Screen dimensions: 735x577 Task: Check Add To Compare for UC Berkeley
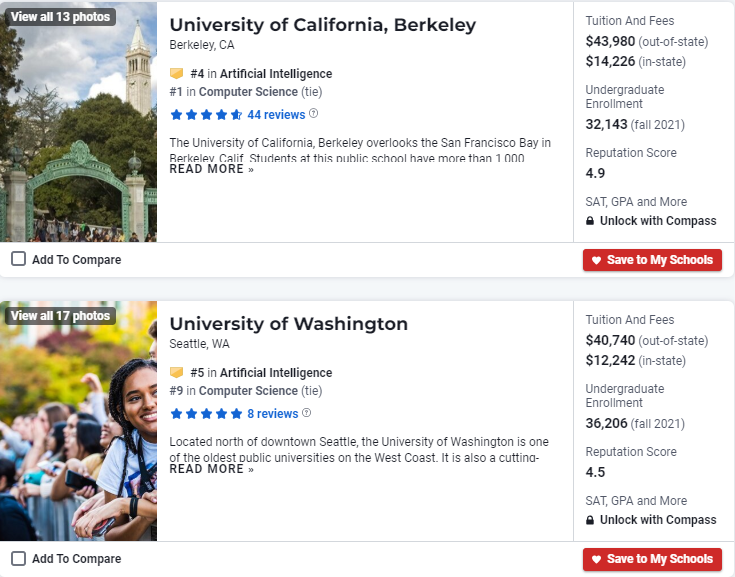pos(19,259)
